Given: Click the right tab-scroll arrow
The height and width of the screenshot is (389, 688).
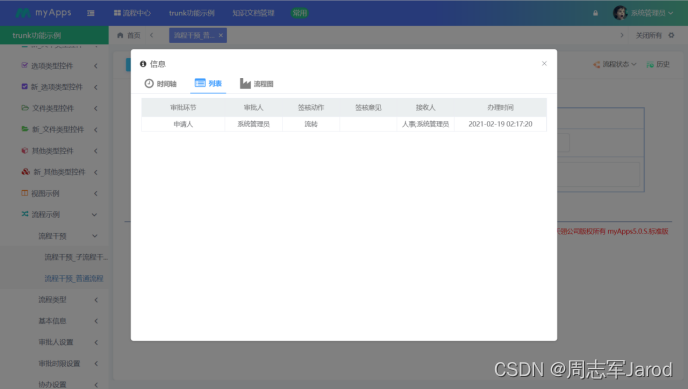Looking at the screenshot, I should [x=622, y=35].
